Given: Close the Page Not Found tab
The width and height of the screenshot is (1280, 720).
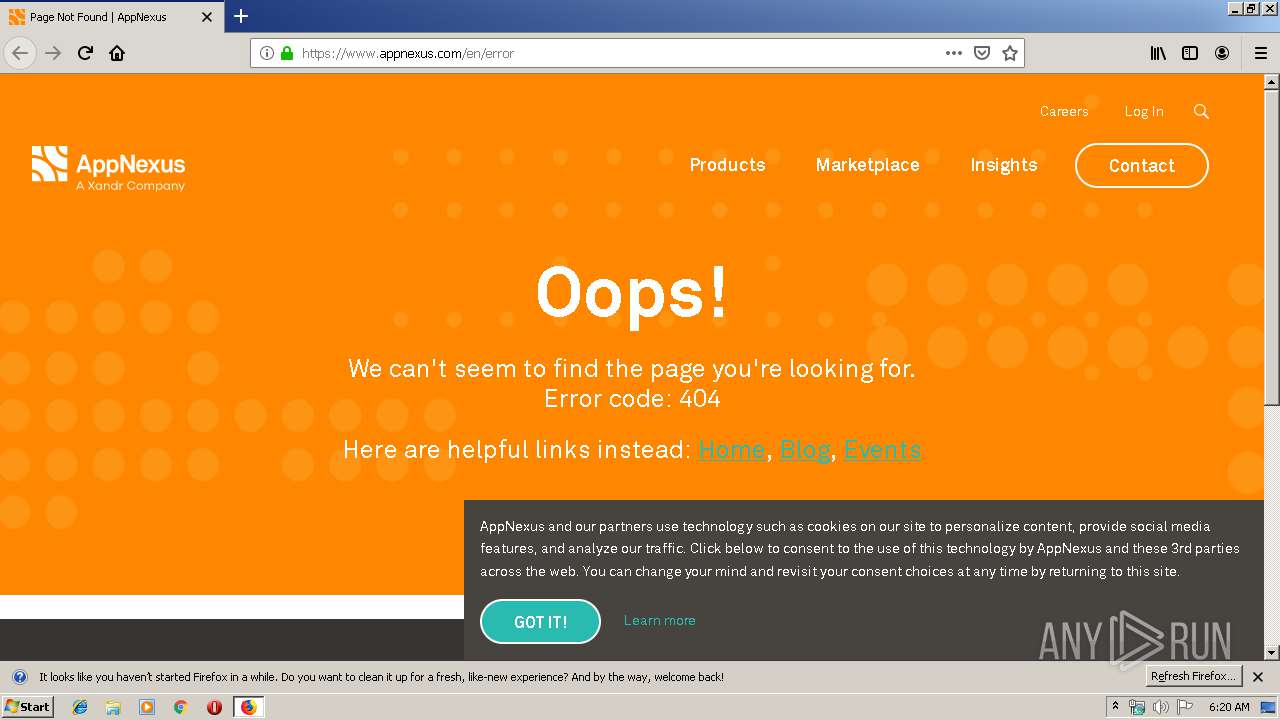Looking at the screenshot, I should click(207, 17).
